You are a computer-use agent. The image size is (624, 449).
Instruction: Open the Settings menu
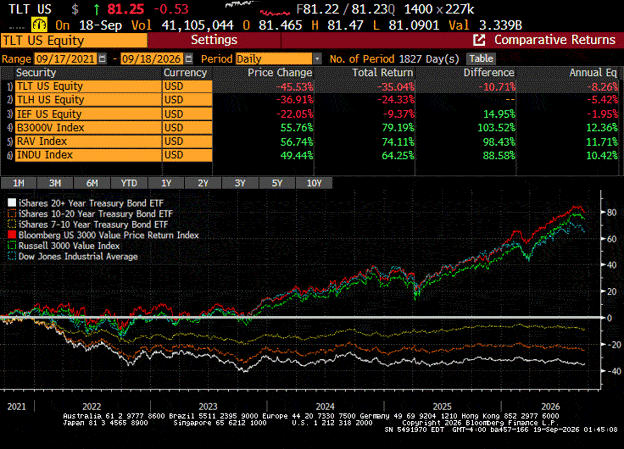(x=214, y=40)
